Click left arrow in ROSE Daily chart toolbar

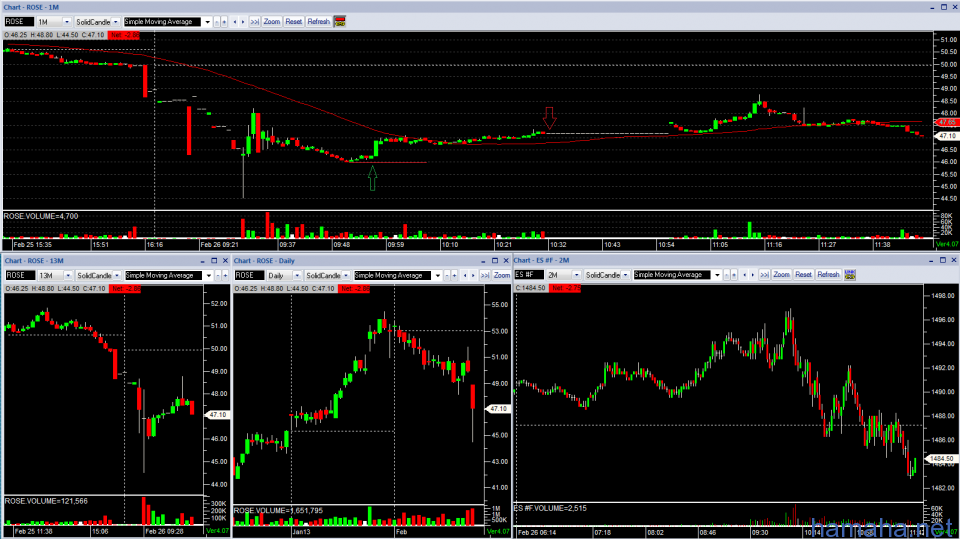tap(465, 276)
